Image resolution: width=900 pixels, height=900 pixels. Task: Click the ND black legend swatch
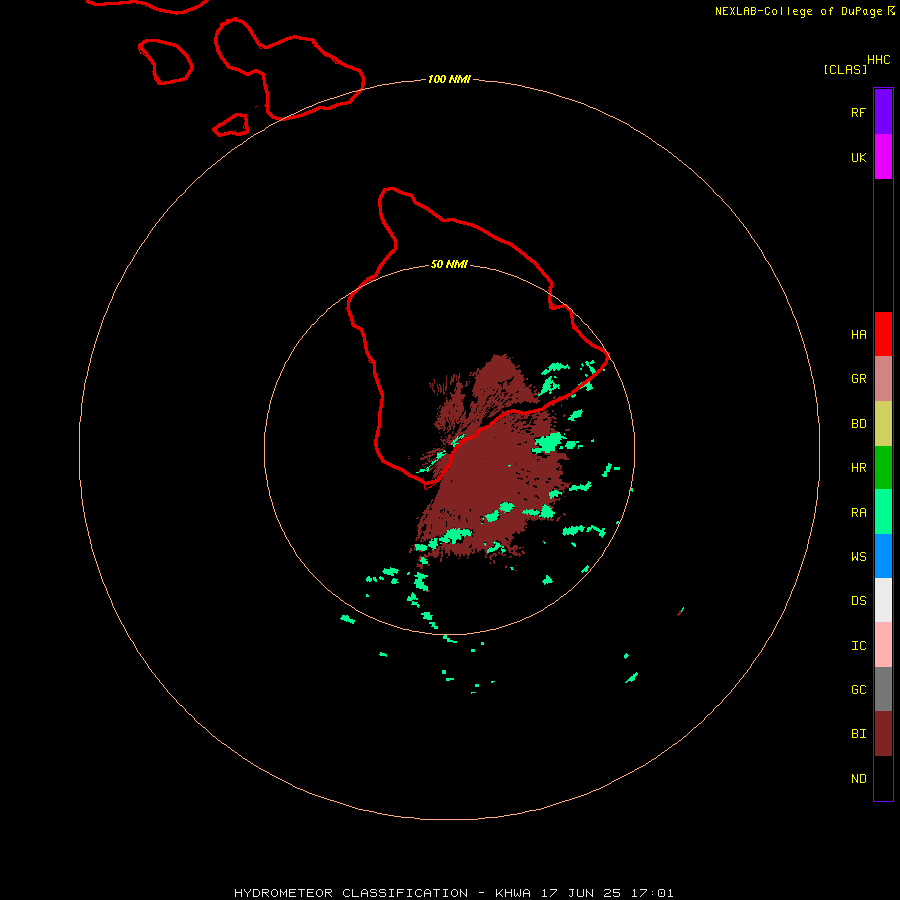pyautogui.click(x=883, y=778)
